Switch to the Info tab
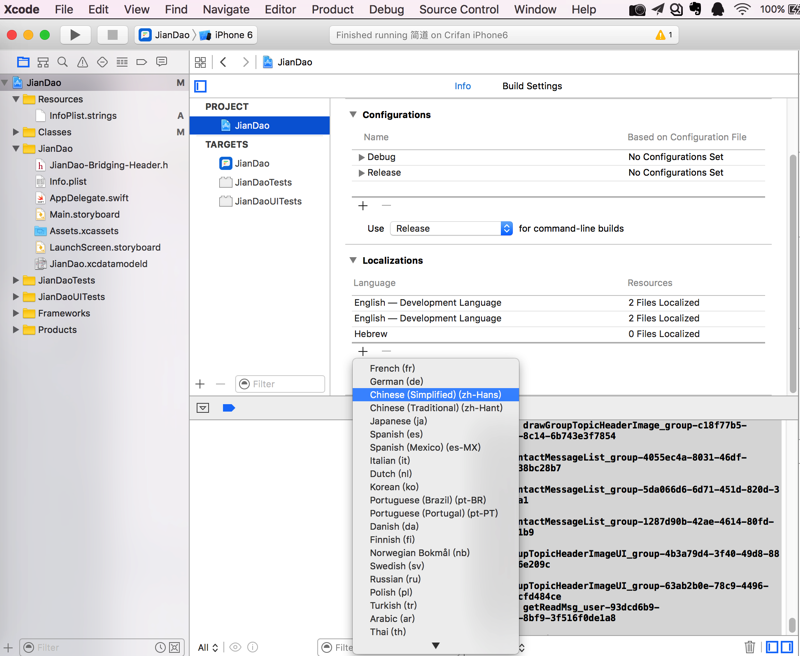This screenshot has width=800, height=656. click(x=462, y=86)
